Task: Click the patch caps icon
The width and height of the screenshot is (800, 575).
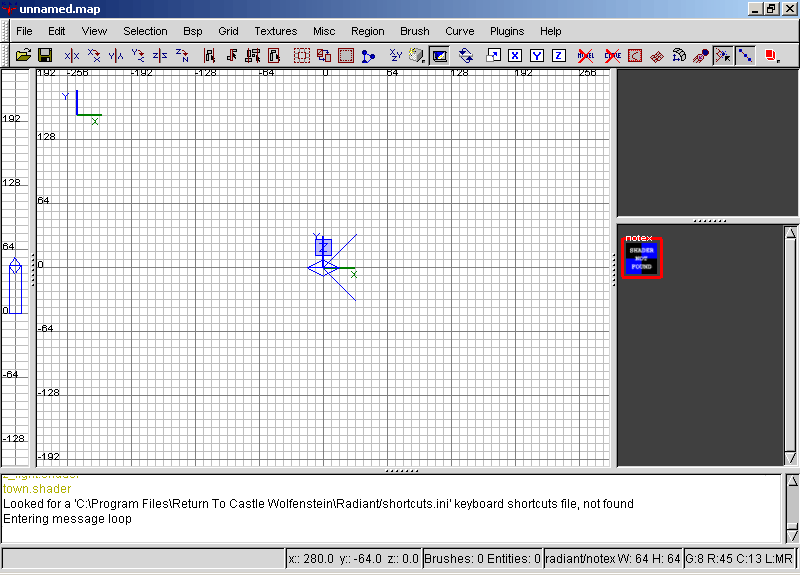Action: tap(701, 55)
